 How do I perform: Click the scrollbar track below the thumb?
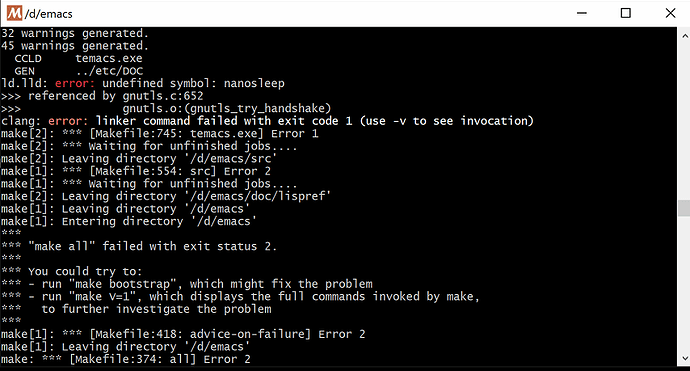pos(684,283)
